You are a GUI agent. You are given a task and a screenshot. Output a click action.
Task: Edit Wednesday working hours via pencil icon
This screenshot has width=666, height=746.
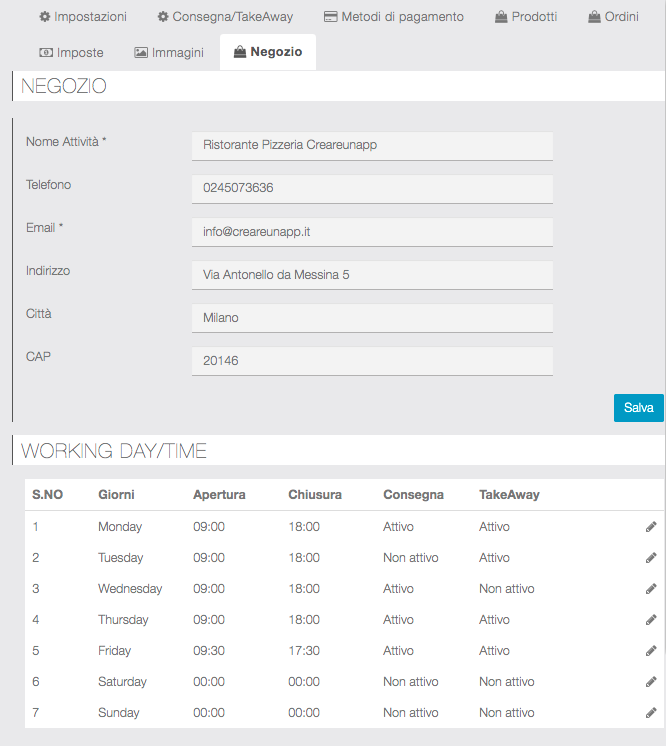point(651,589)
